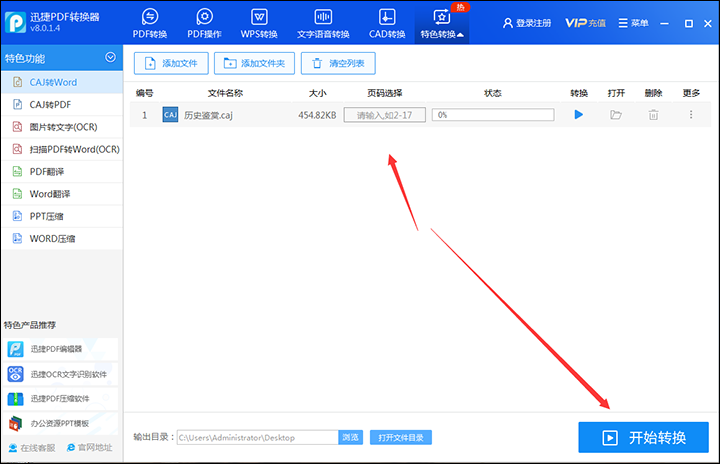Click the 页码选择 column header
Image resolution: width=720 pixels, height=464 pixels.
coord(385,93)
